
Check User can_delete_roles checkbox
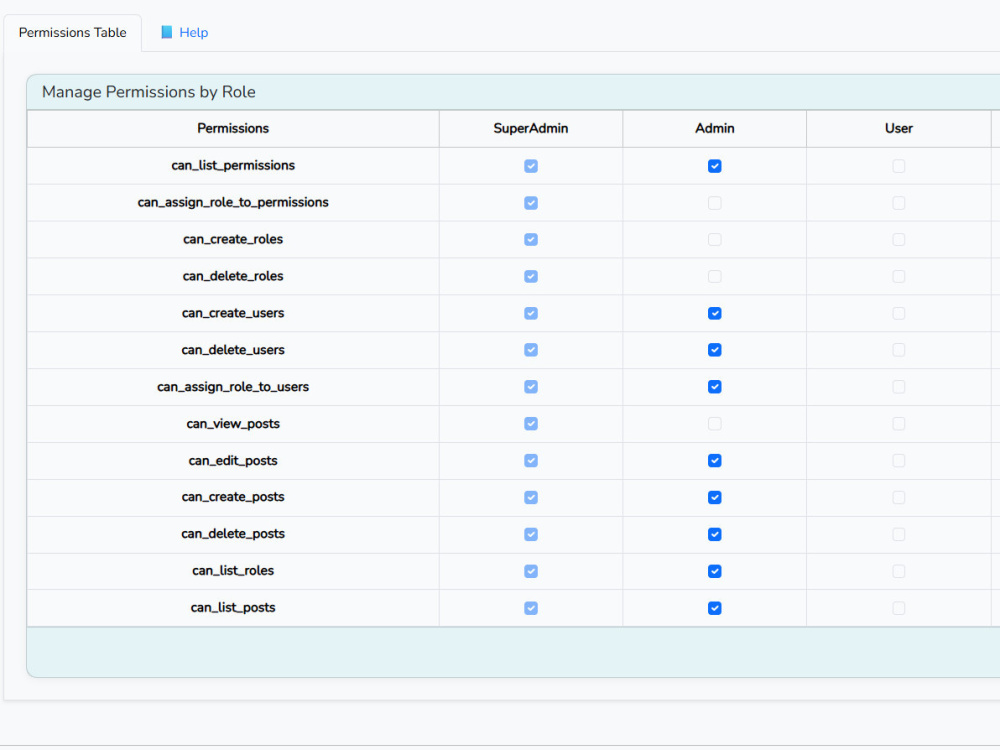tap(899, 277)
